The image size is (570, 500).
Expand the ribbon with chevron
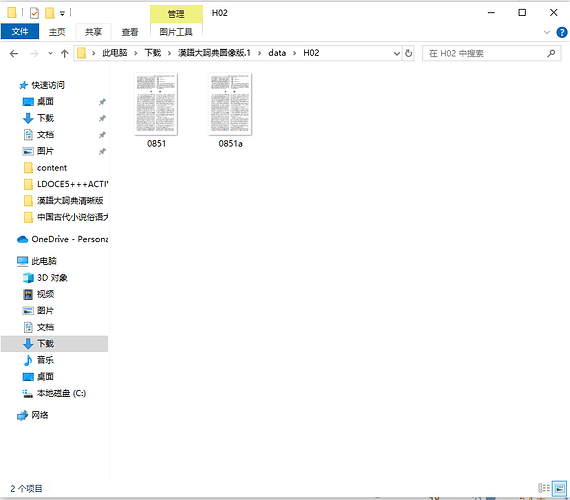pos(546,32)
